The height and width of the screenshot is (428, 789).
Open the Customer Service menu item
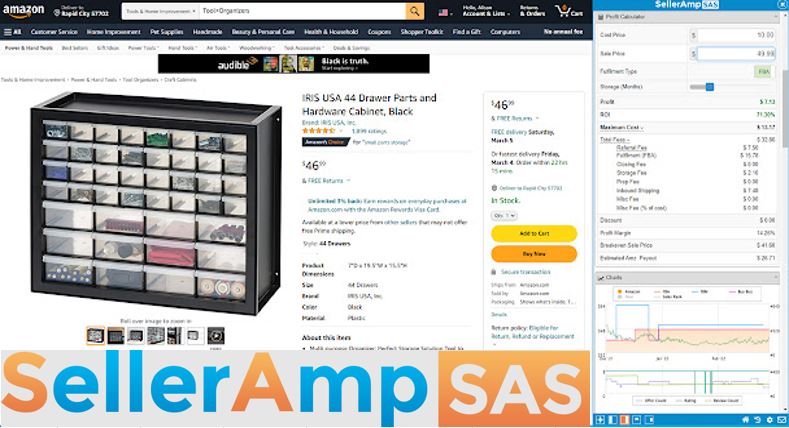(x=54, y=32)
